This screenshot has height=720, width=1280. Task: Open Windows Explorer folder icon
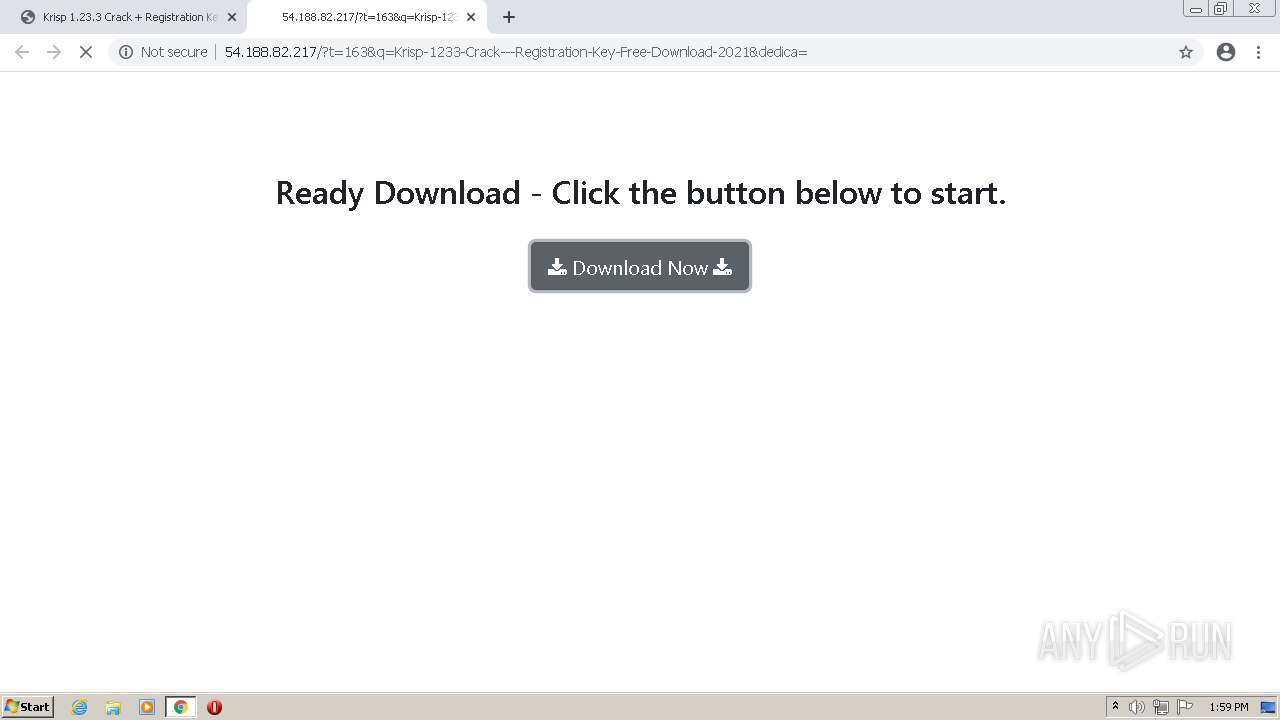click(113, 707)
